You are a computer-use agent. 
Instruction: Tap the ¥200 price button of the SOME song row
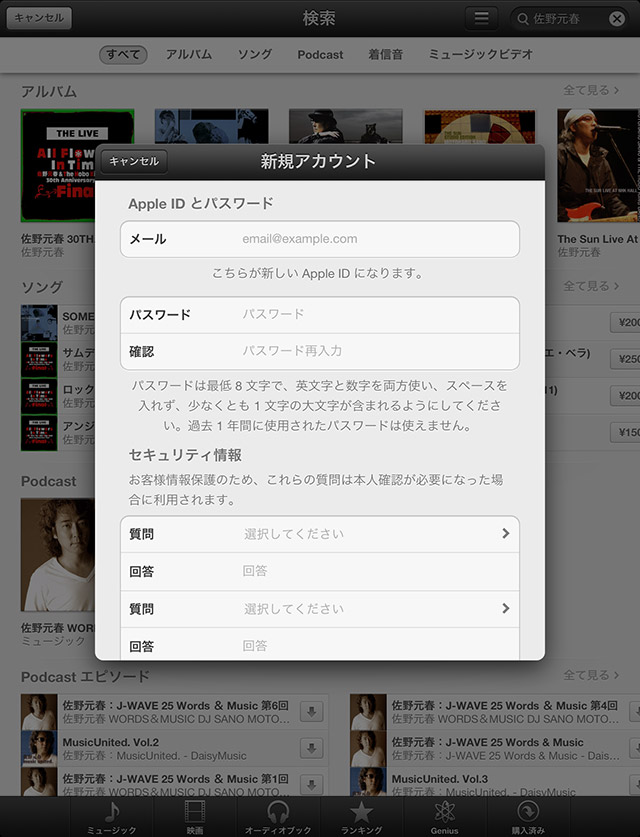click(626, 322)
